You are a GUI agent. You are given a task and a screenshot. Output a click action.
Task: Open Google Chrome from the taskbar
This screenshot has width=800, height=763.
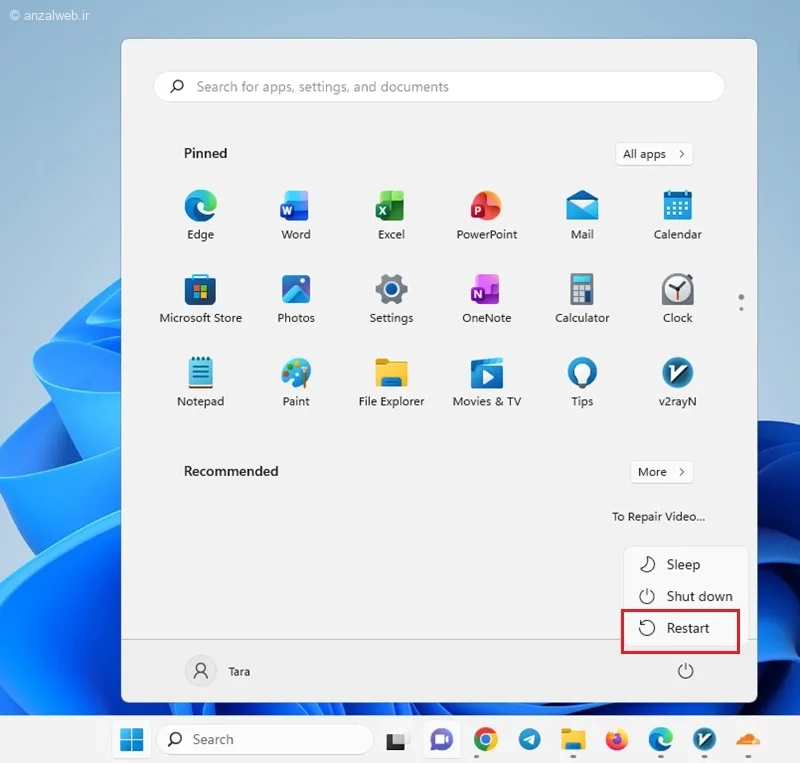pyautogui.click(x=485, y=739)
